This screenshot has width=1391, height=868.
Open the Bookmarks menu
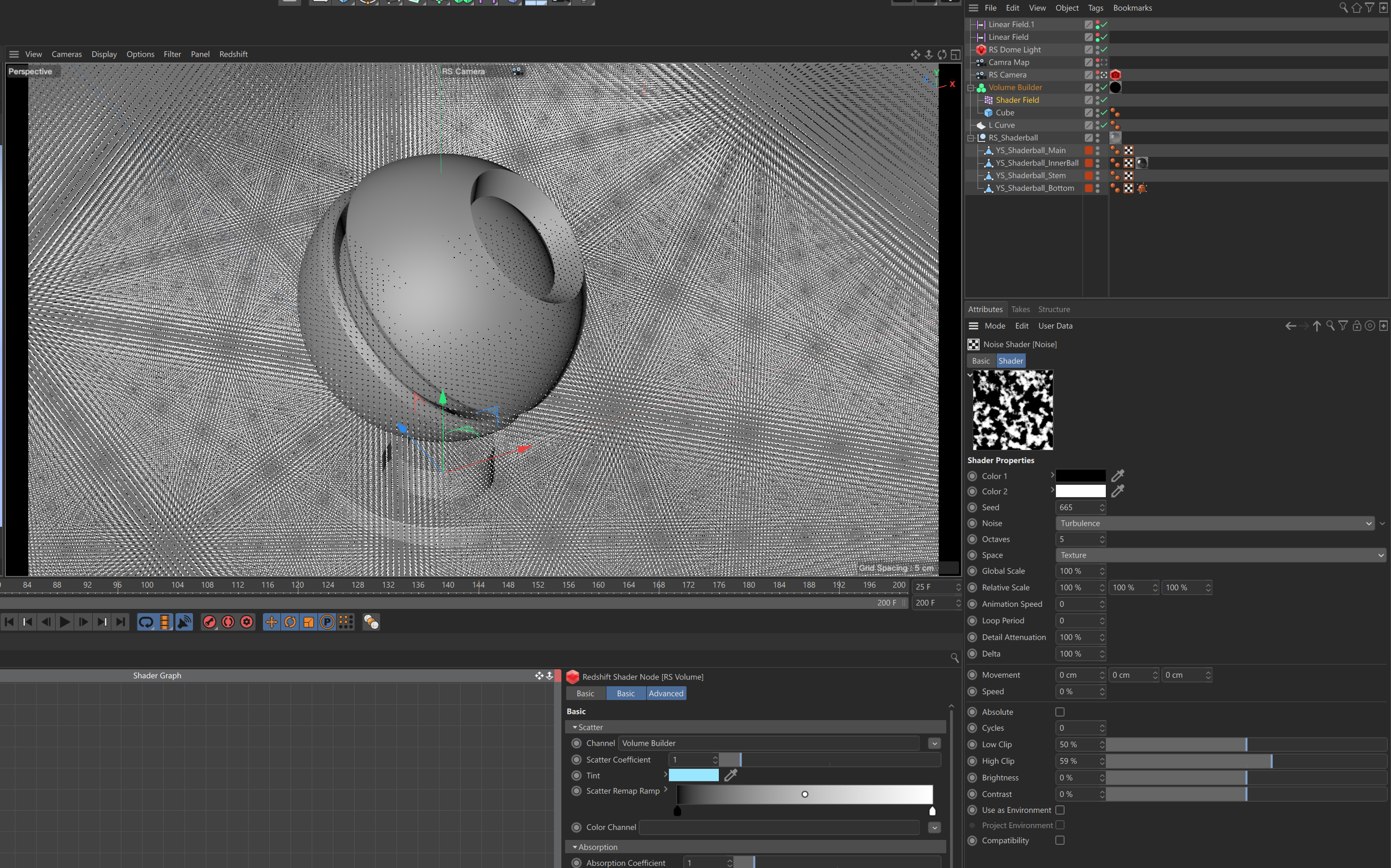[1132, 7]
